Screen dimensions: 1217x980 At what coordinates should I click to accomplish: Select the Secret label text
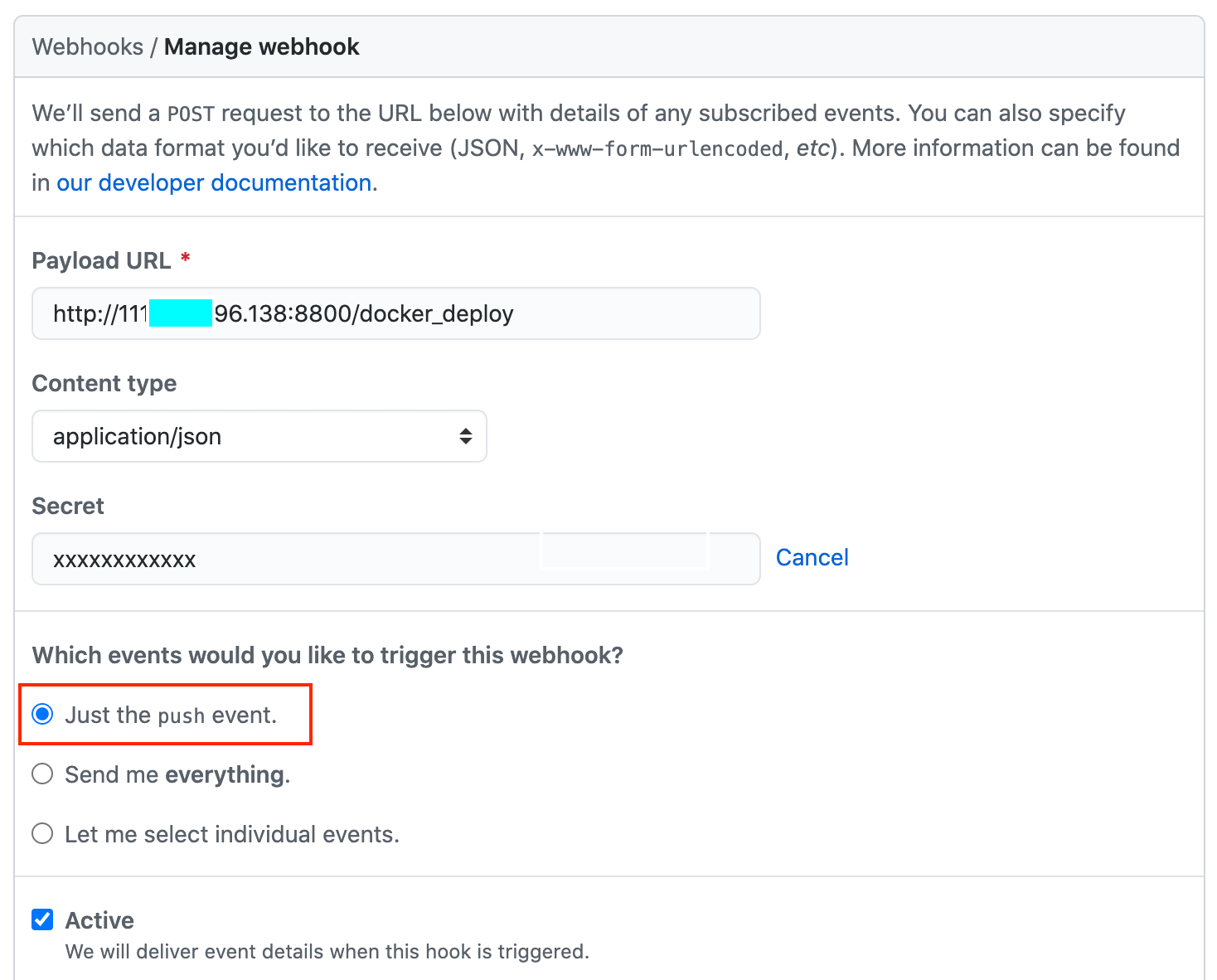pyautogui.click(x=67, y=506)
